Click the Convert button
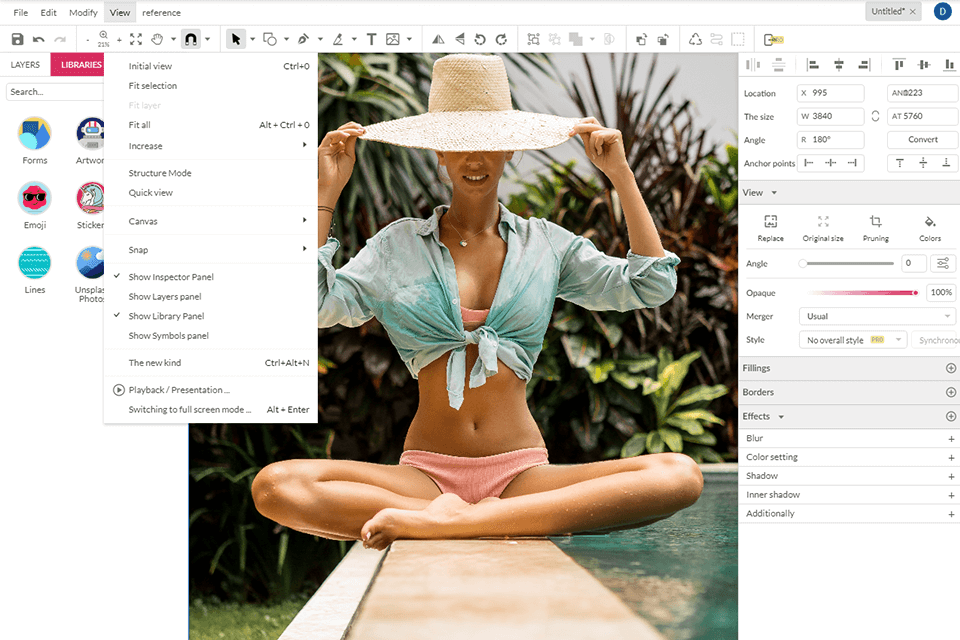 922,140
